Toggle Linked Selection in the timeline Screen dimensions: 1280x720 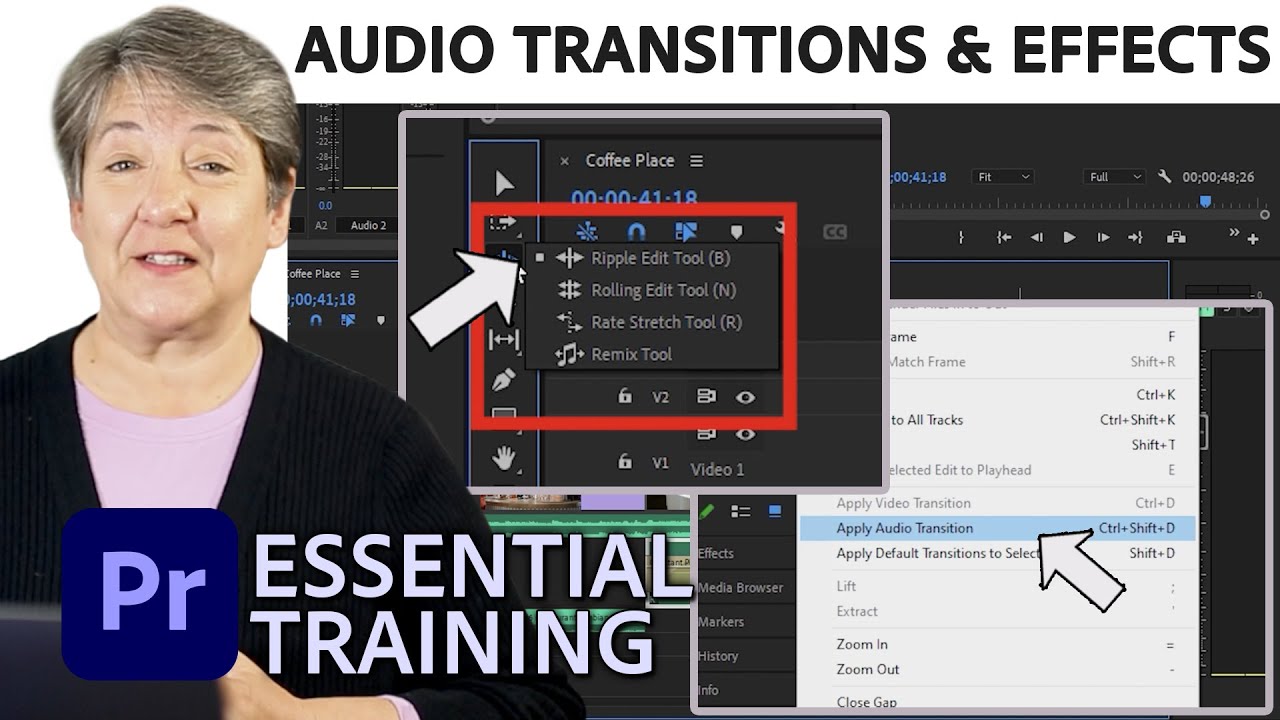click(685, 231)
